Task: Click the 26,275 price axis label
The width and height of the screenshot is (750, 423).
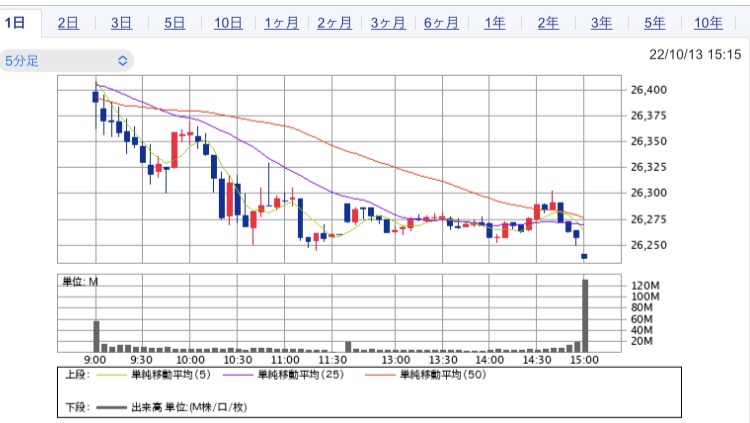Action: click(x=649, y=220)
